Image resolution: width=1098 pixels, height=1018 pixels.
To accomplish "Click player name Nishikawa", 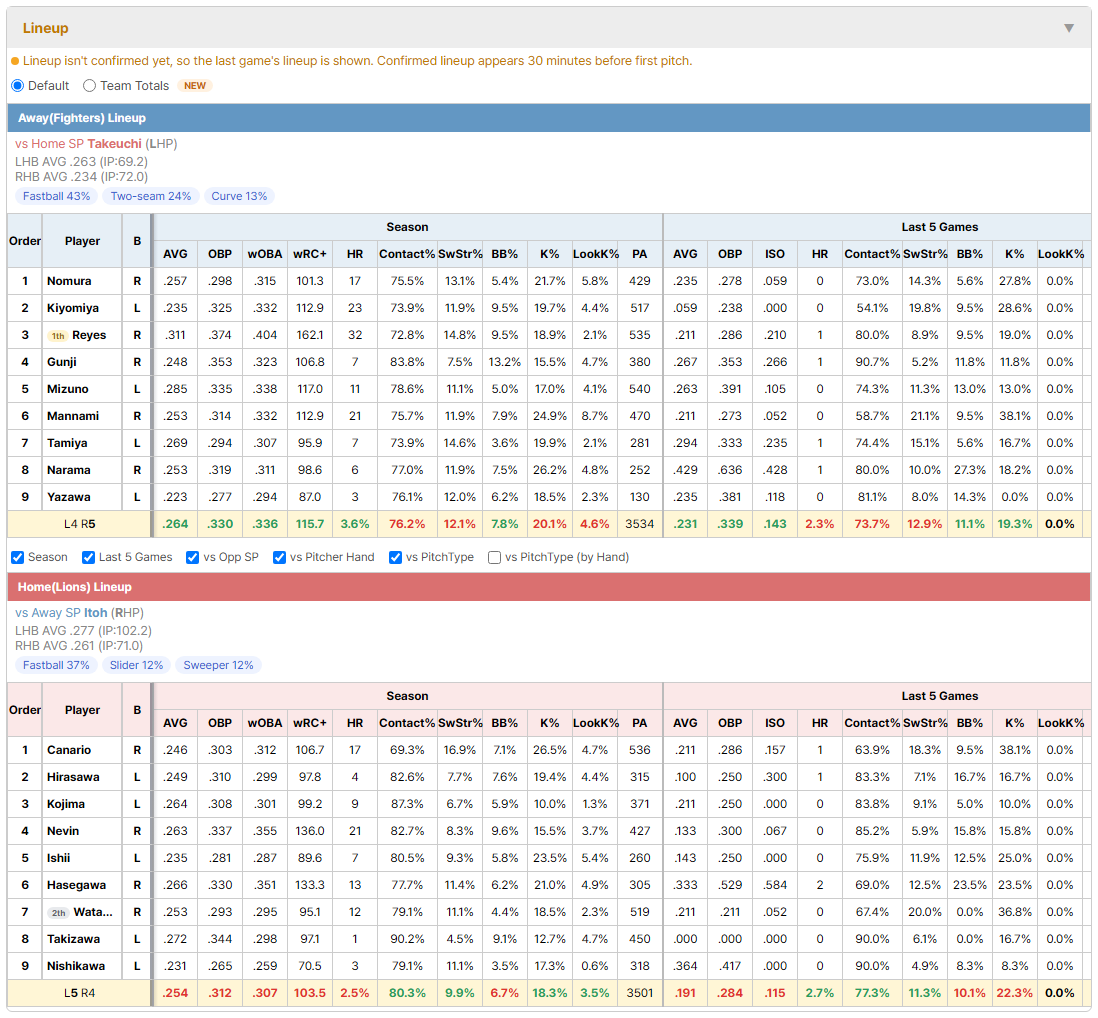I will [76, 966].
